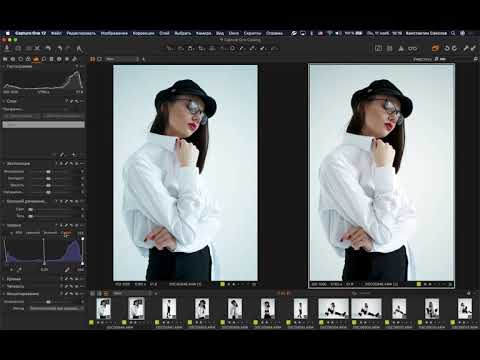Open the Коррекции menu
This screenshot has width=480, height=360.
coord(144,33)
